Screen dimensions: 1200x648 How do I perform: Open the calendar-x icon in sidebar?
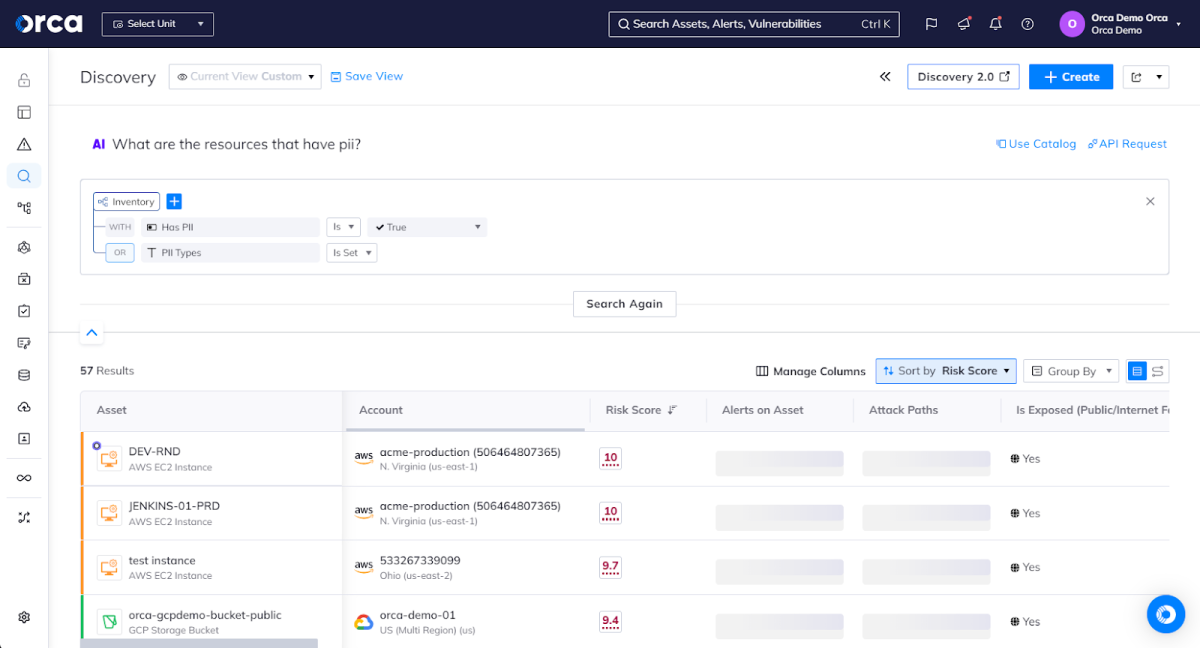click(24, 279)
